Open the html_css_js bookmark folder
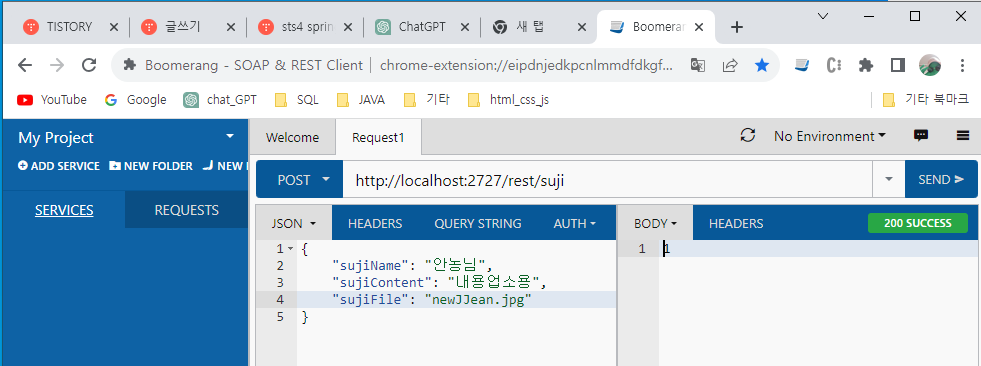 coord(509,99)
